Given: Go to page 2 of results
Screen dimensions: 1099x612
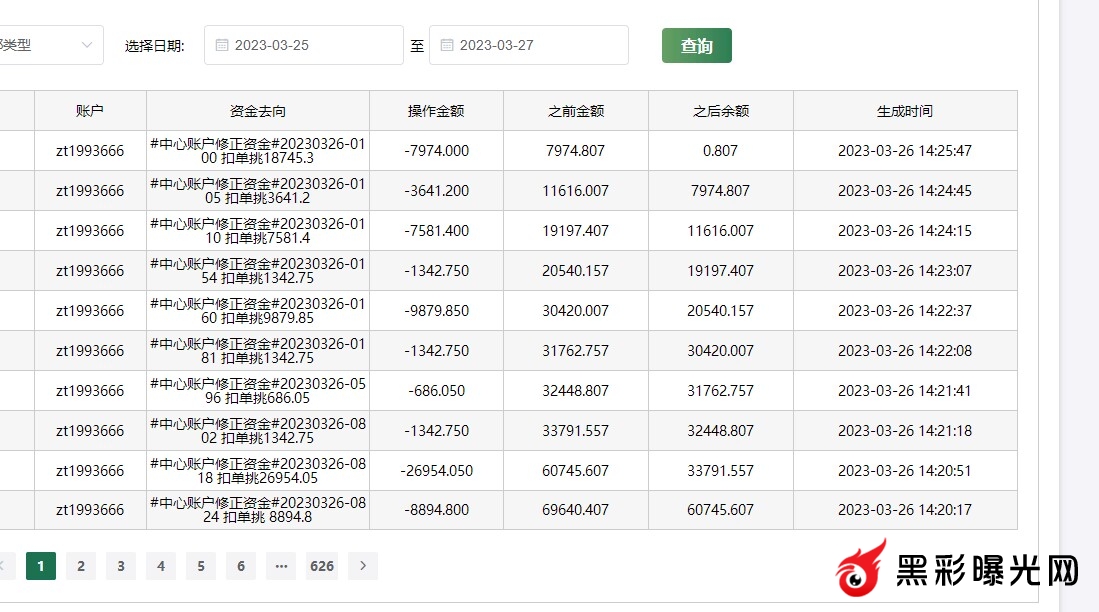Looking at the screenshot, I should coord(81,566).
